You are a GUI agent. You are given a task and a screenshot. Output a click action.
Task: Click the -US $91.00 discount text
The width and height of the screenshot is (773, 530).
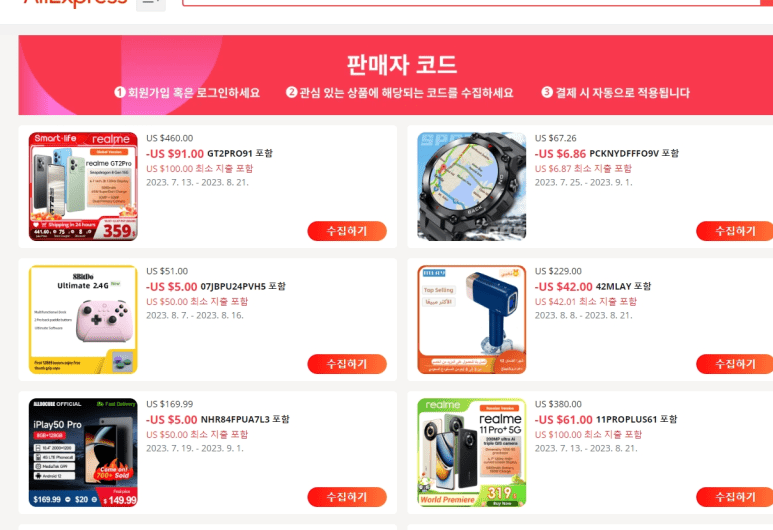175,154
